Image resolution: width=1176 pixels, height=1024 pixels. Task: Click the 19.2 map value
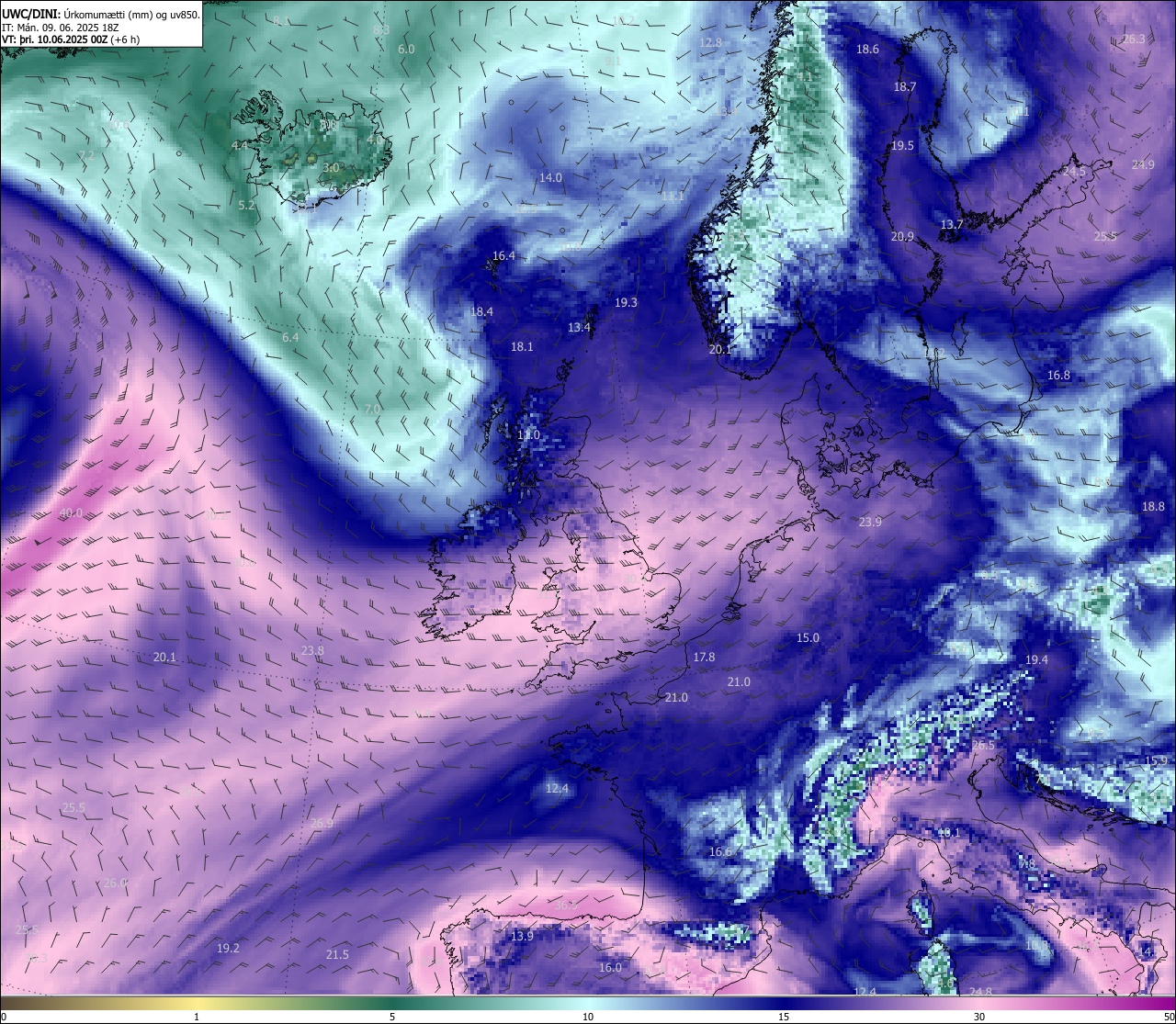tap(228, 949)
